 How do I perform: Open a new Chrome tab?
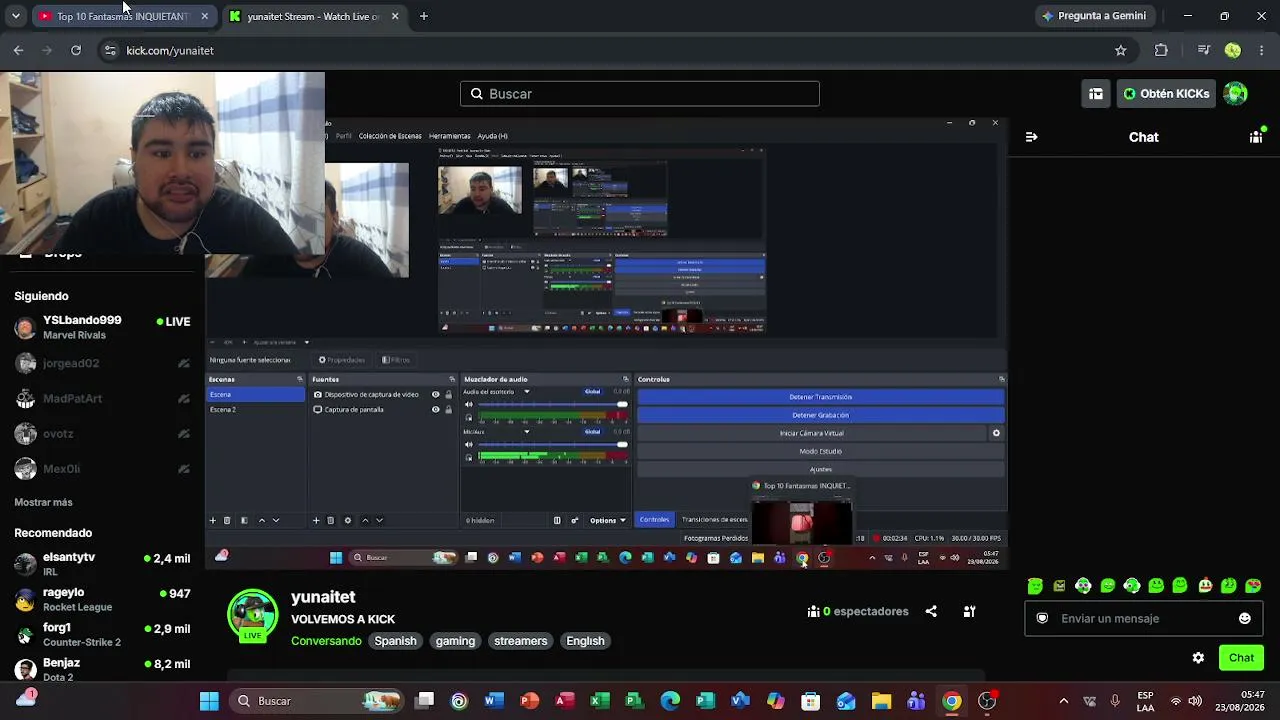pos(424,16)
